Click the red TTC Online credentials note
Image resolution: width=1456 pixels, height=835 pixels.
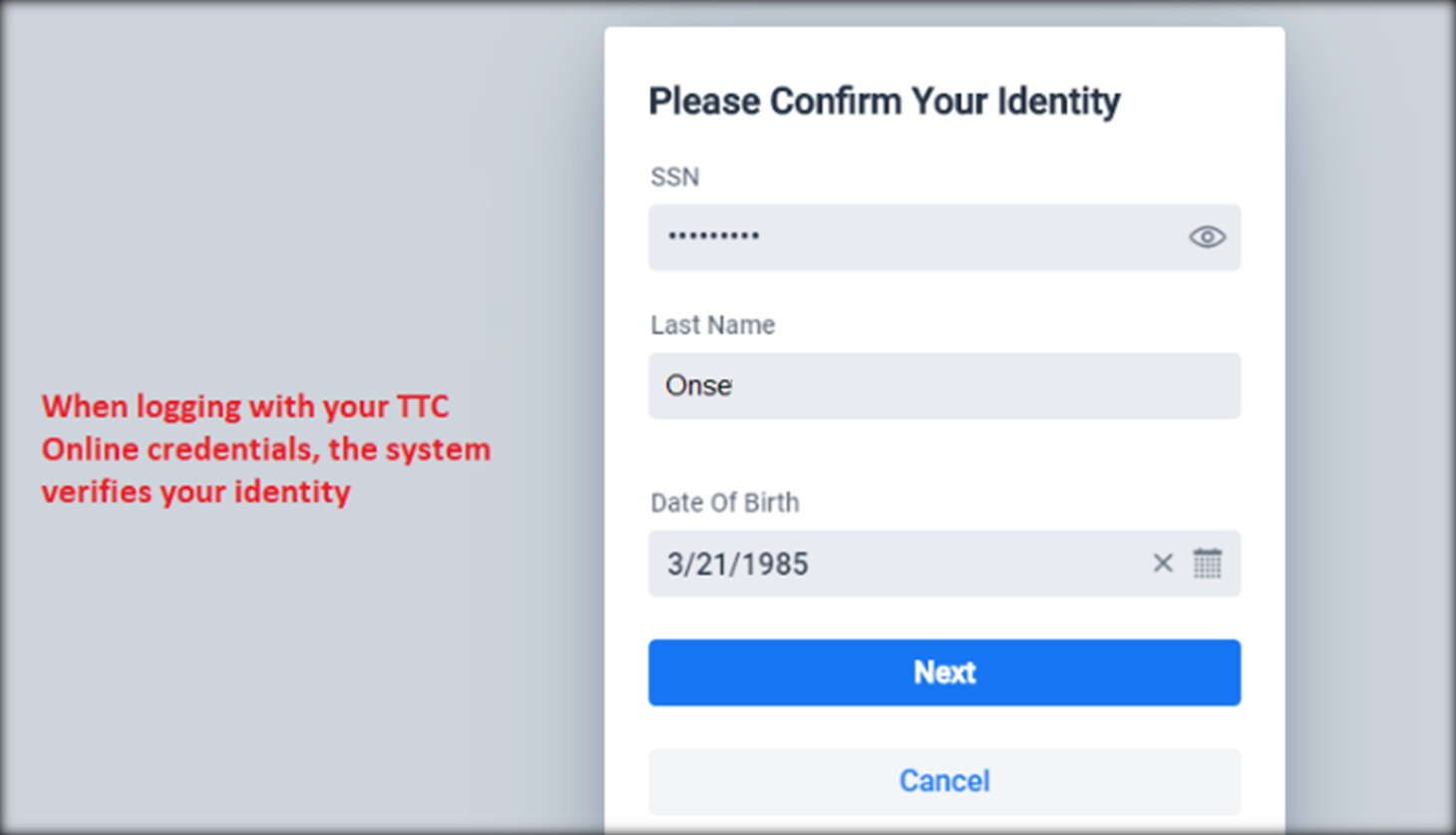(x=265, y=449)
